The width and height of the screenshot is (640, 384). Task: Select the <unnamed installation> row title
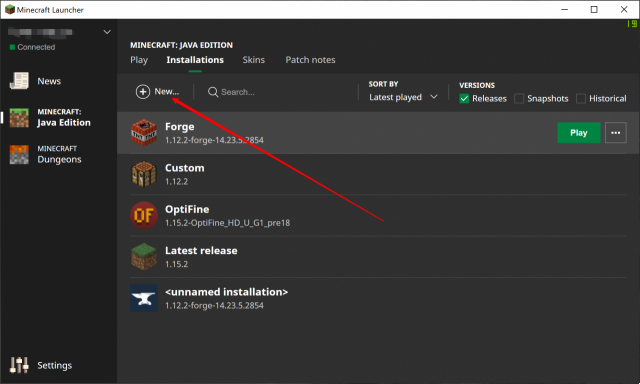point(227,292)
